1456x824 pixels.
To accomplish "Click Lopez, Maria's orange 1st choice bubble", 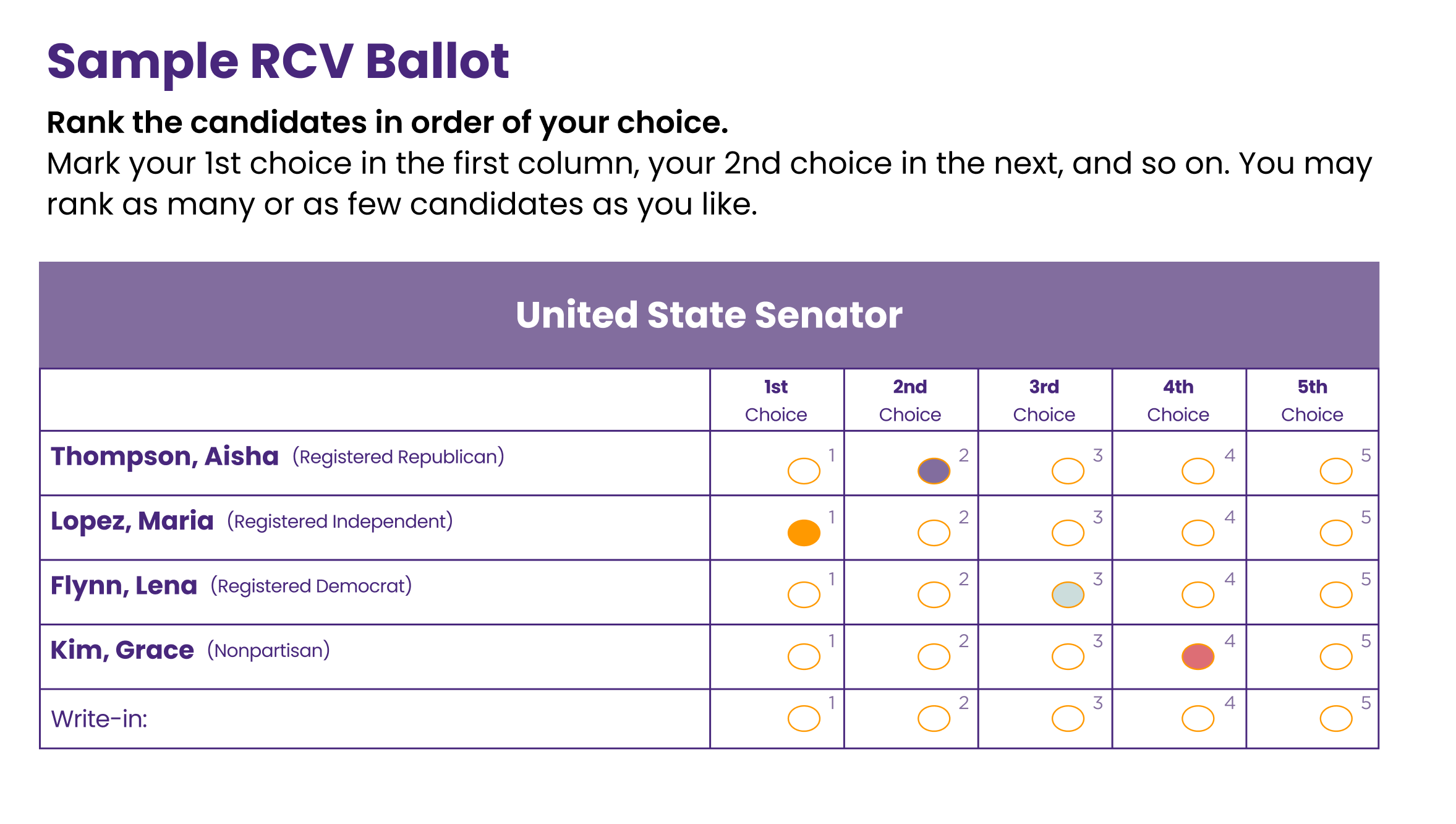I will [804, 533].
